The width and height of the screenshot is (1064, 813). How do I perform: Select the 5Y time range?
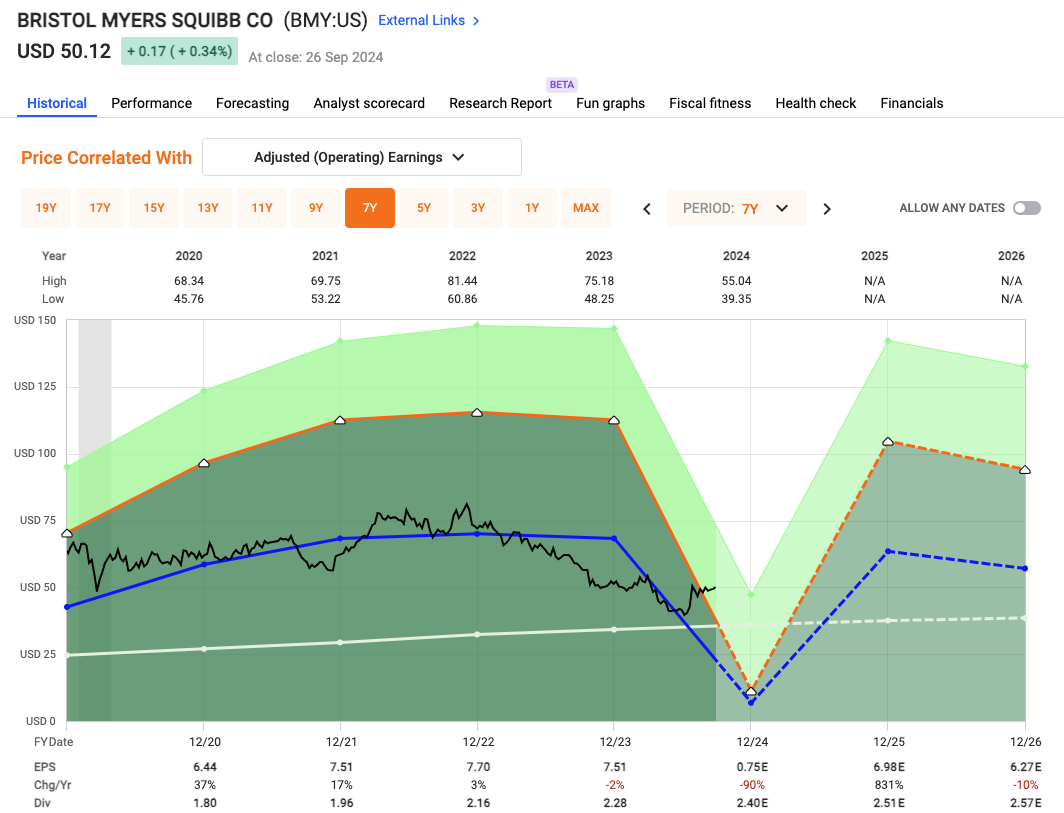[x=424, y=208]
